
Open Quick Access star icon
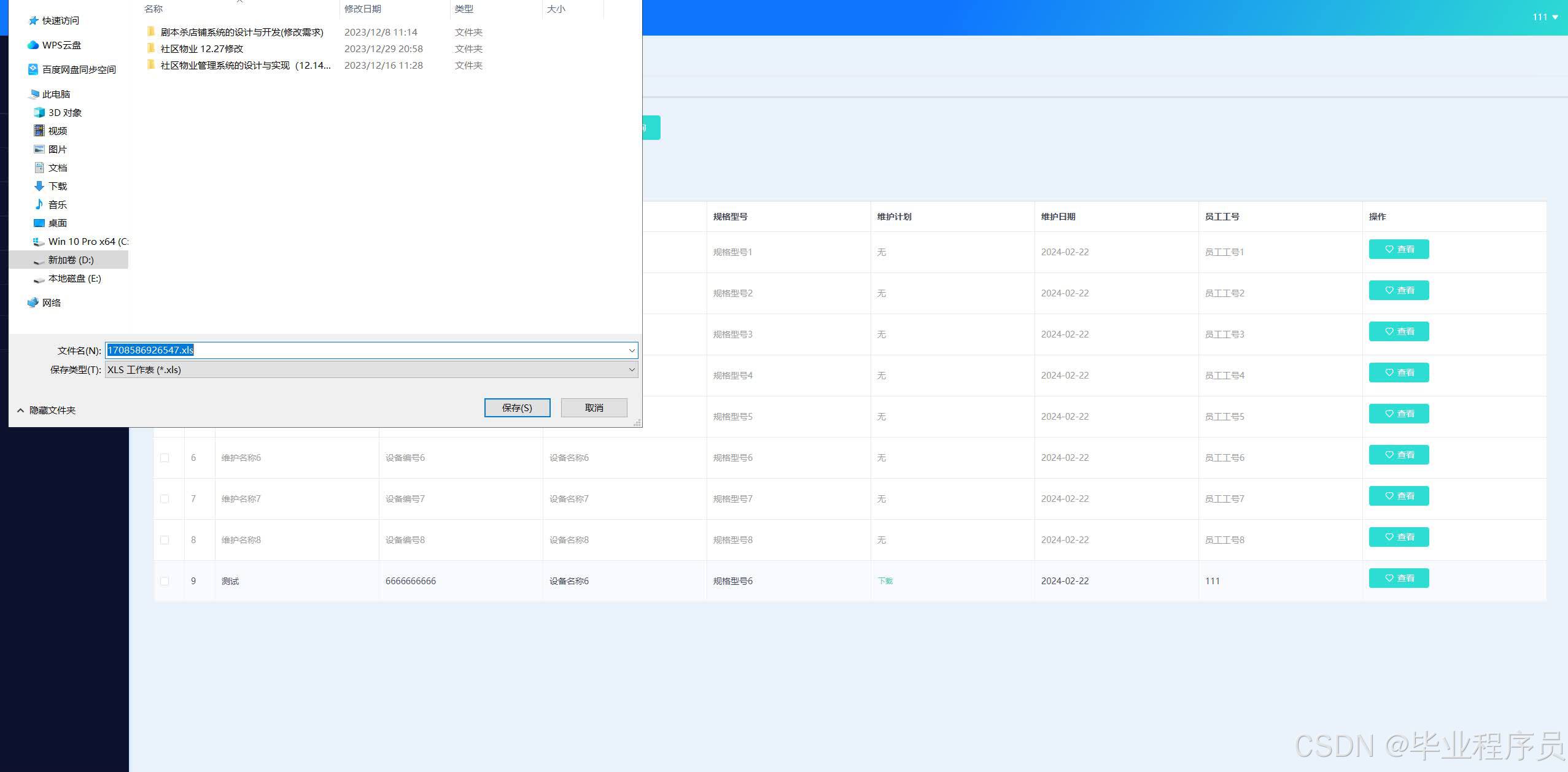coord(34,21)
